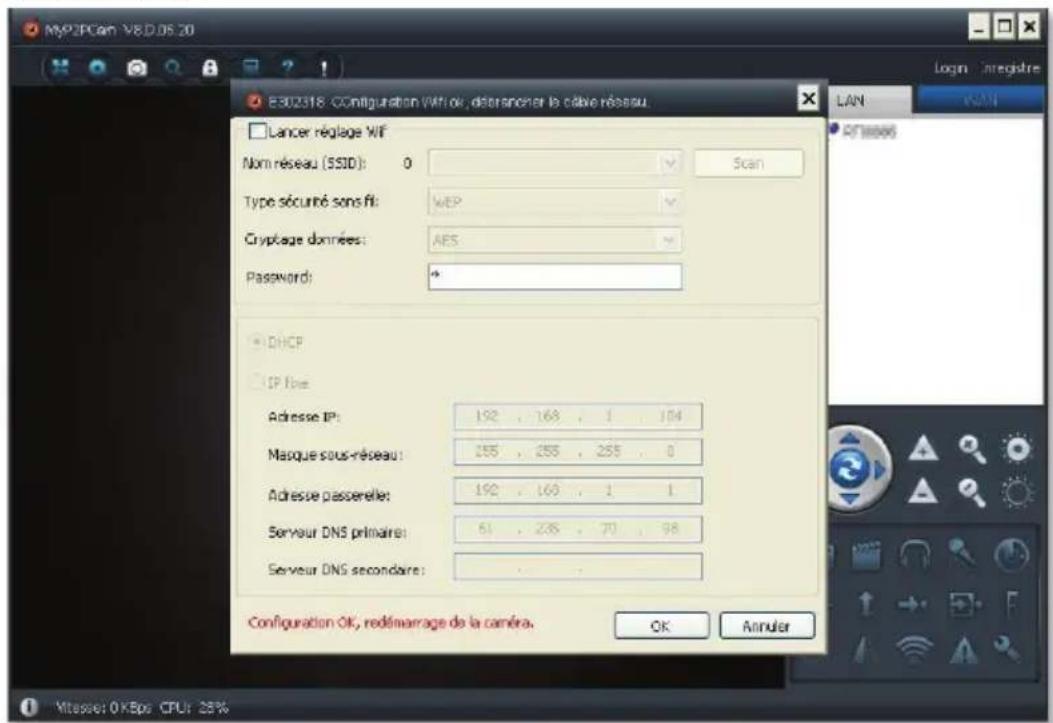
Task: Click the monitor screen icon in toolbar
Action: click(x=250, y=67)
